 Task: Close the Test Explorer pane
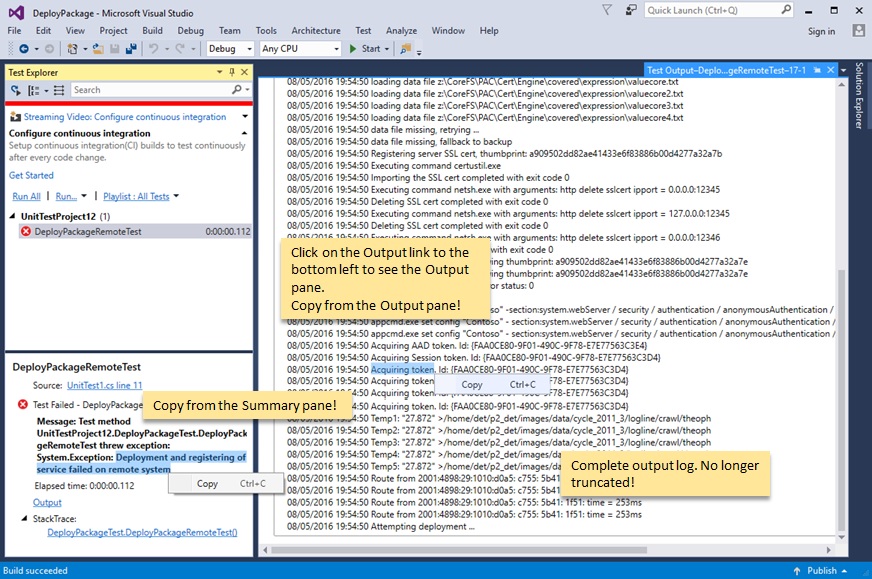click(244, 72)
